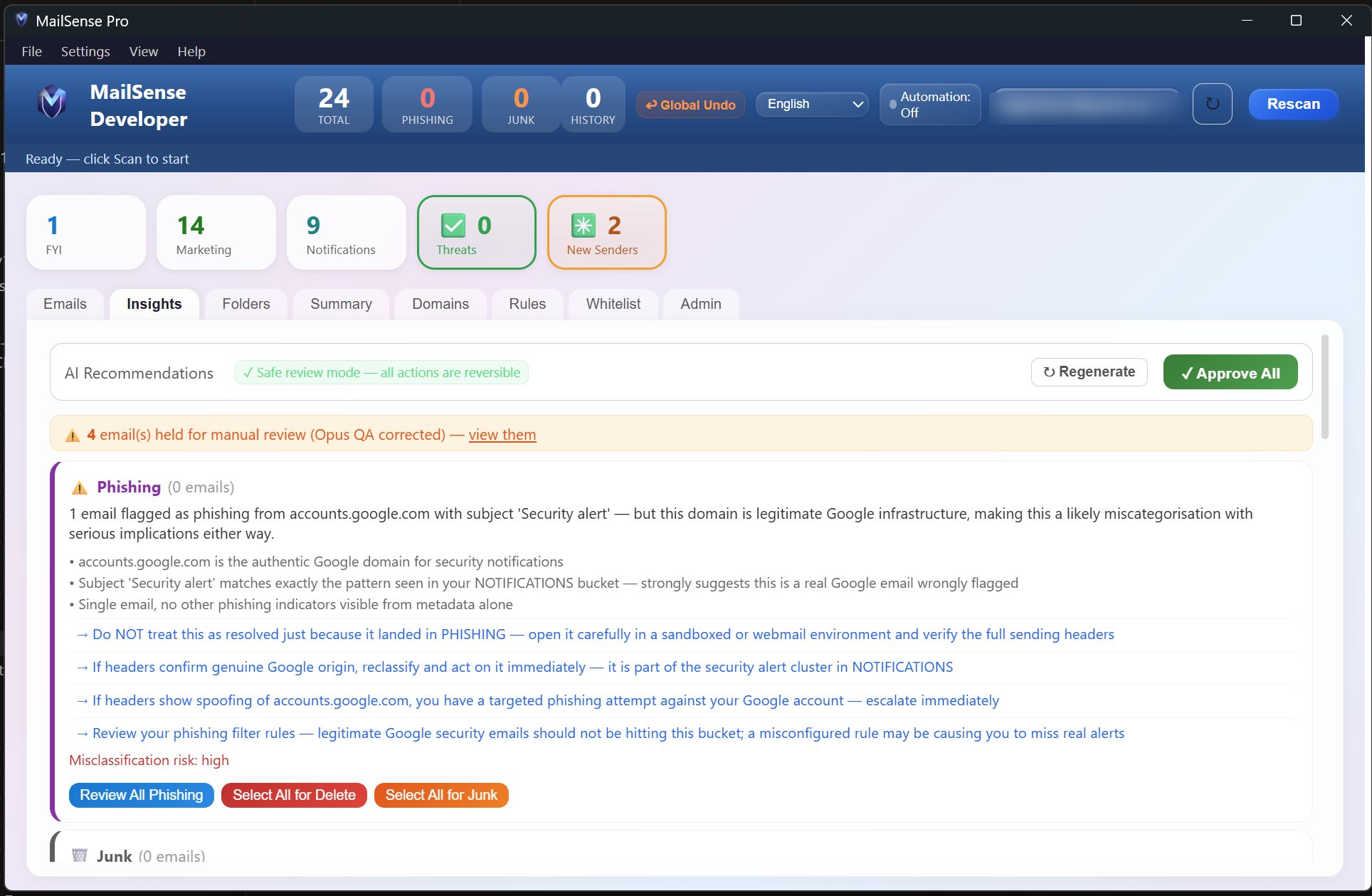Click the Regenerate button
This screenshot has height=896, width=1372.
(1089, 372)
